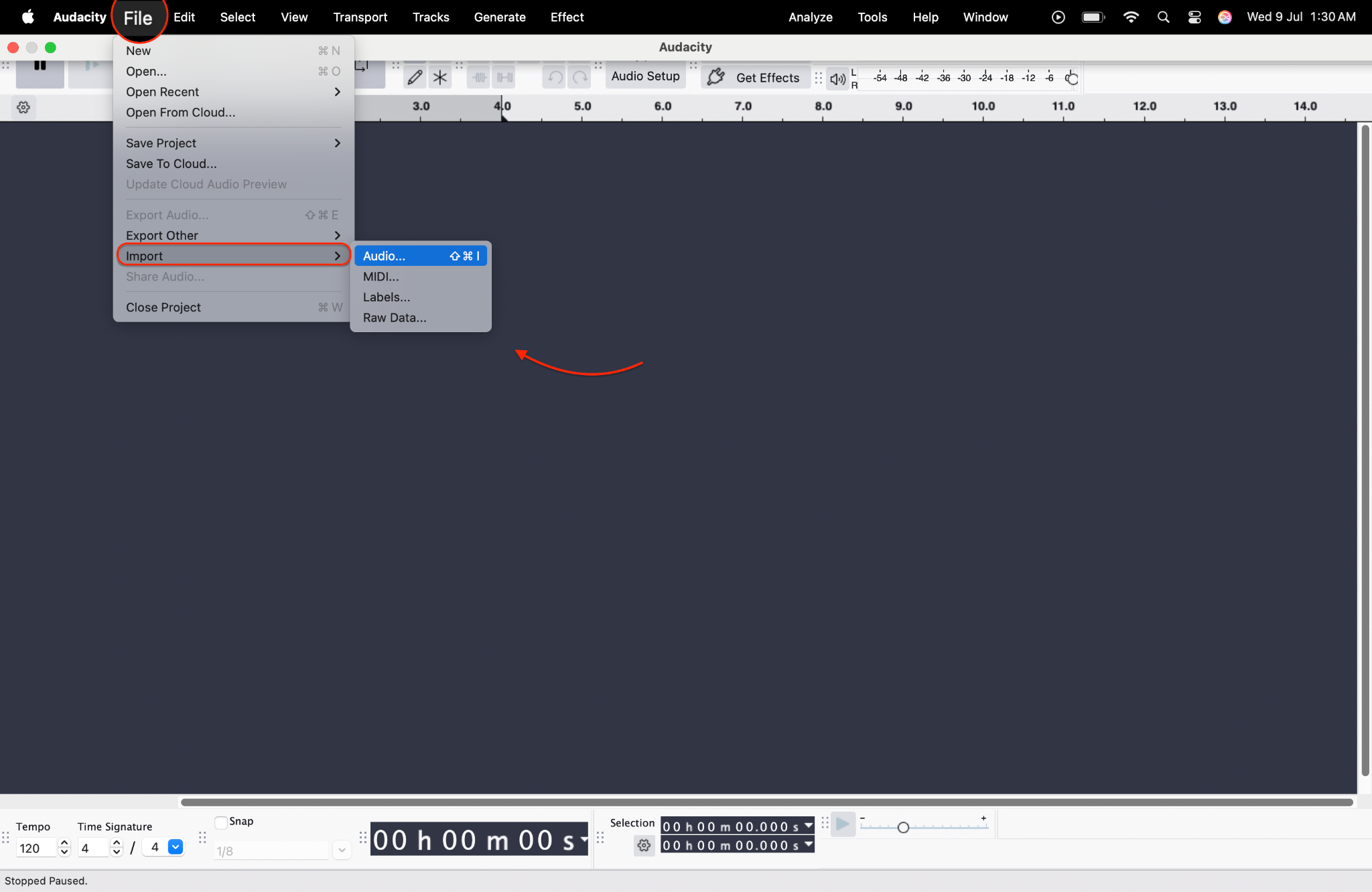Click time signature numerator stepper
The width and height of the screenshot is (1372, 892).
tap(117, 848)
